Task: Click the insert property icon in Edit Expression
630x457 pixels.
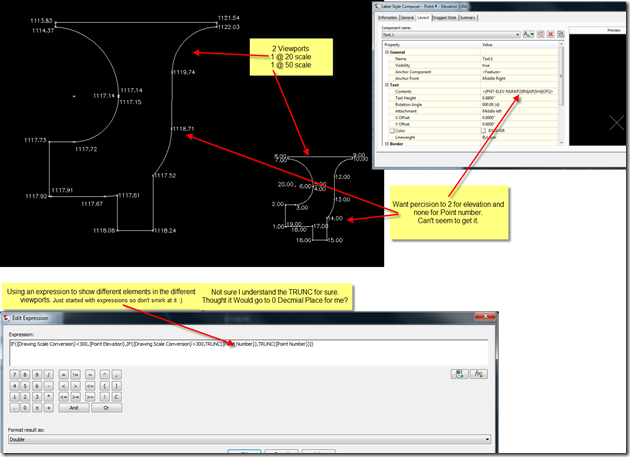Action: coord(458,374)
